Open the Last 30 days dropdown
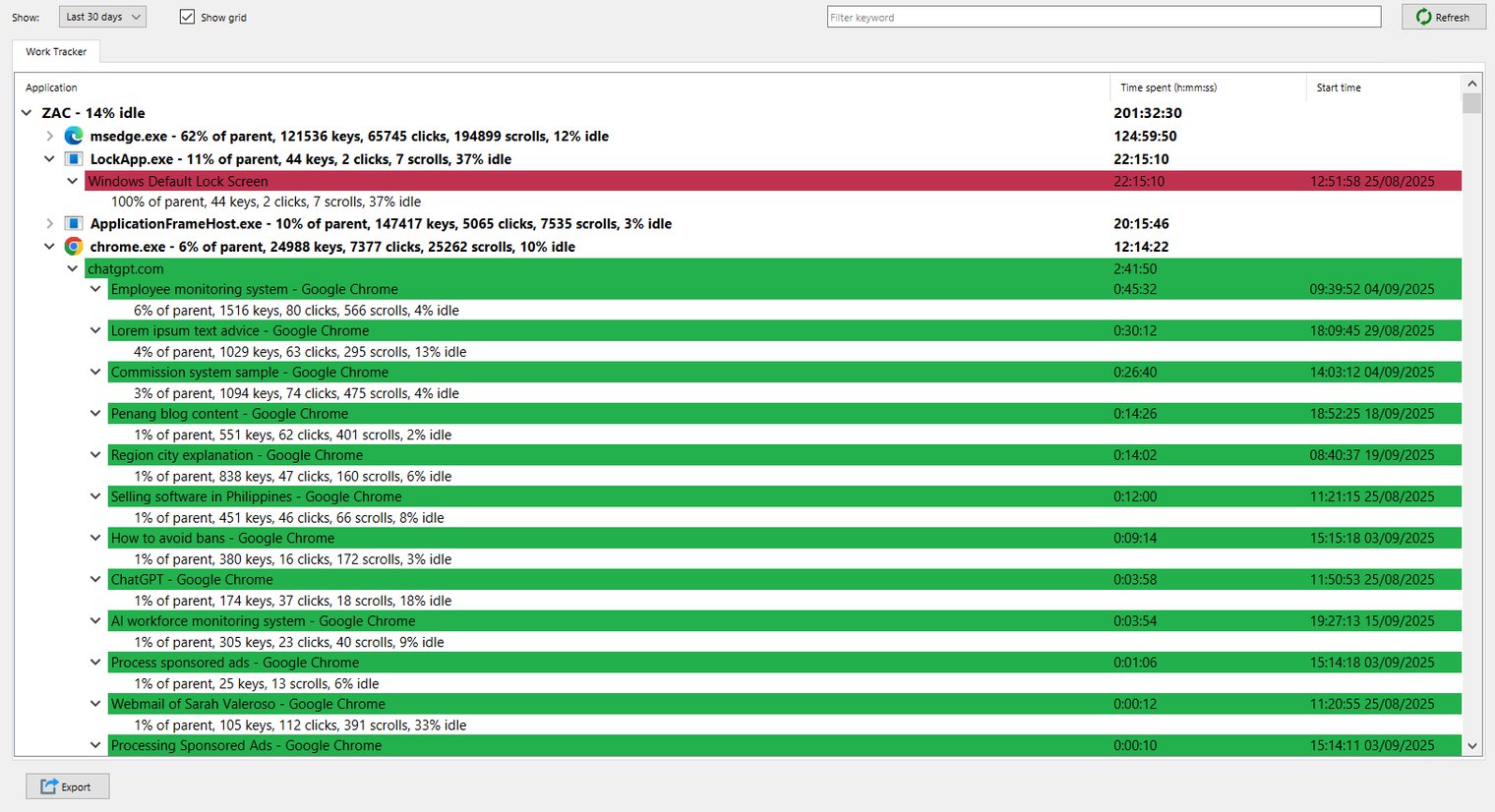Viewport: 1495px width, 812px height. (x=102, y=17)
